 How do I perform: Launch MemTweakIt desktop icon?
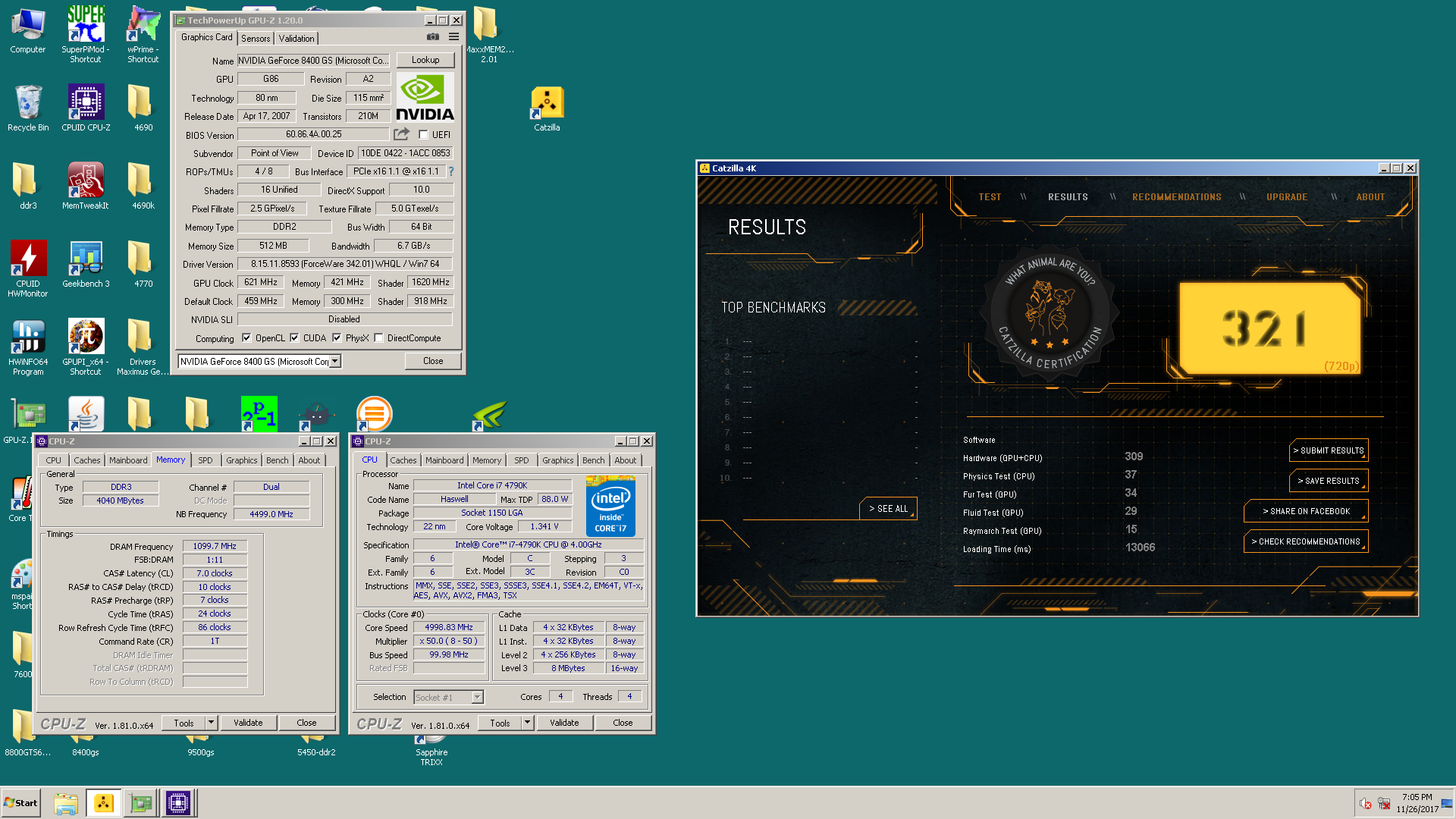(86, 186)
